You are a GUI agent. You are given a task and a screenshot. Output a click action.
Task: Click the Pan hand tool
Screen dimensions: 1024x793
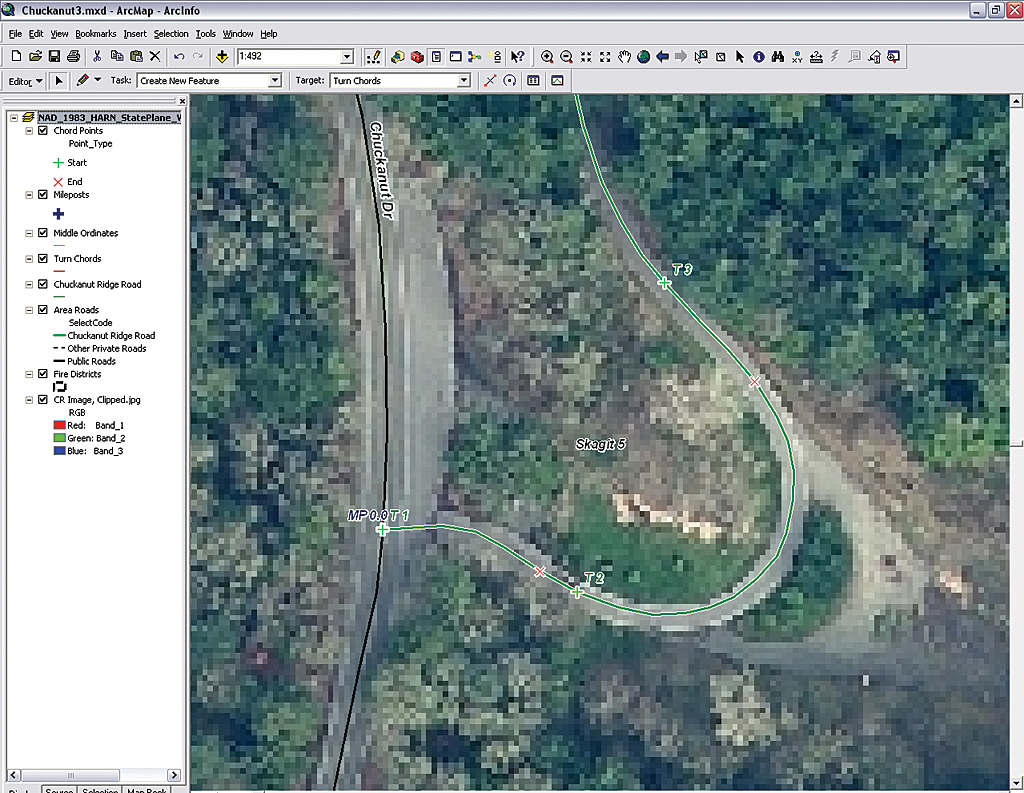point(624,57)
